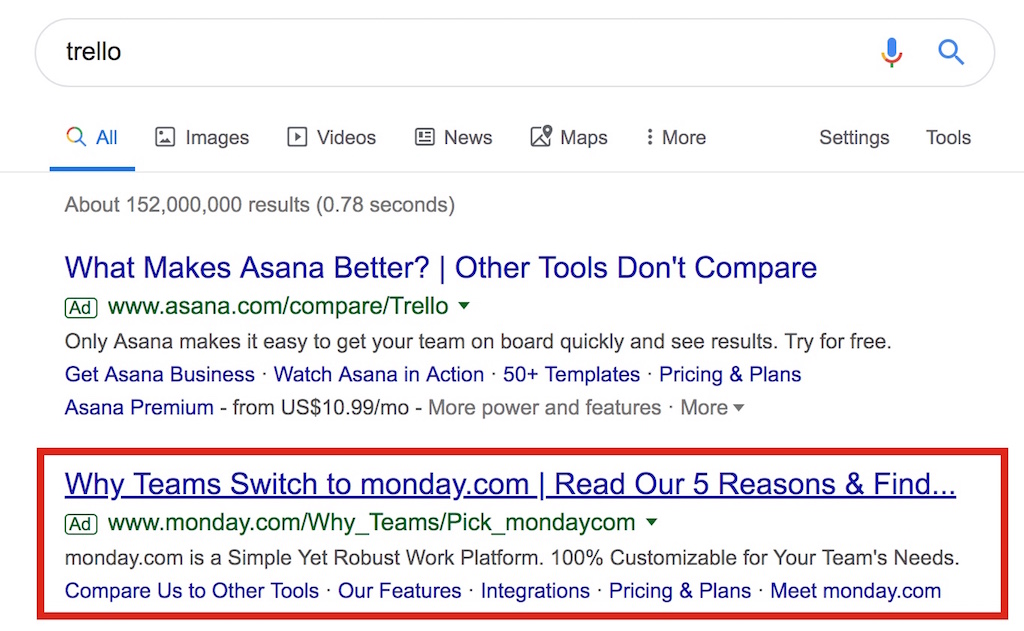Click the three-dot More icon
1024x631 pixels.
tap(649, 137)
